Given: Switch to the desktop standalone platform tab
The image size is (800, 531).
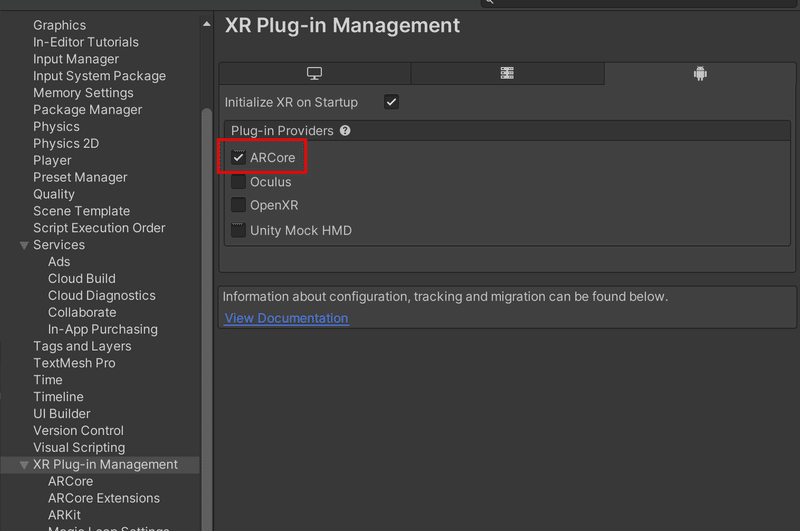Looking at the screenshot, I should tap(315, 73).
